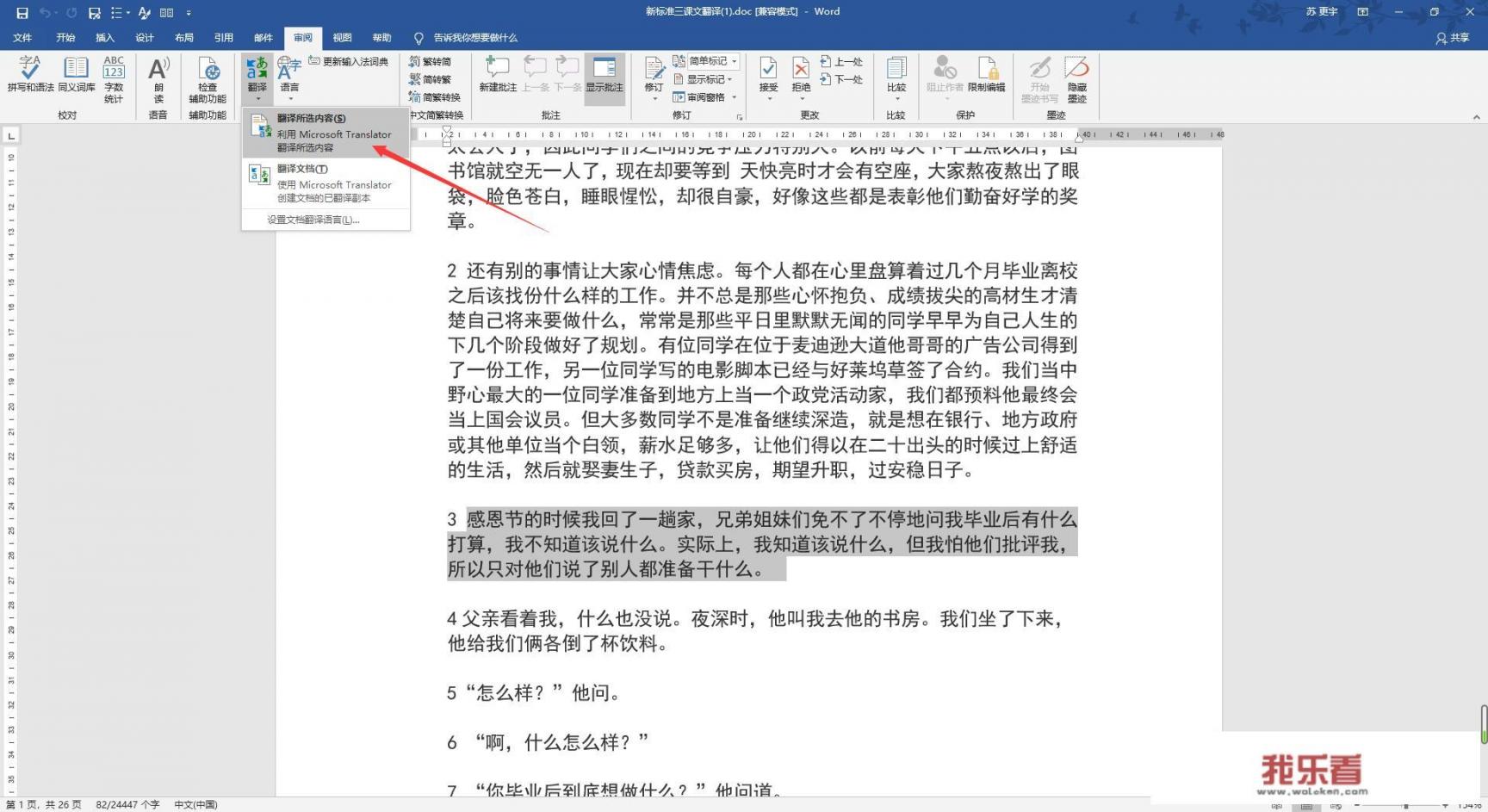Screen dimensions: 1488x812
Task: Select Translate Selection (翻译所选内容) menu item
Action: point(325,132)
